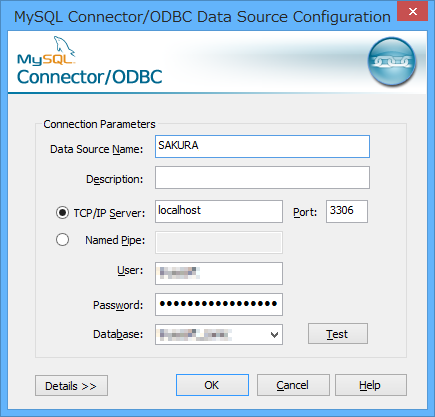
Task: Click the empty Description input field
Action: tap(262, 178)
